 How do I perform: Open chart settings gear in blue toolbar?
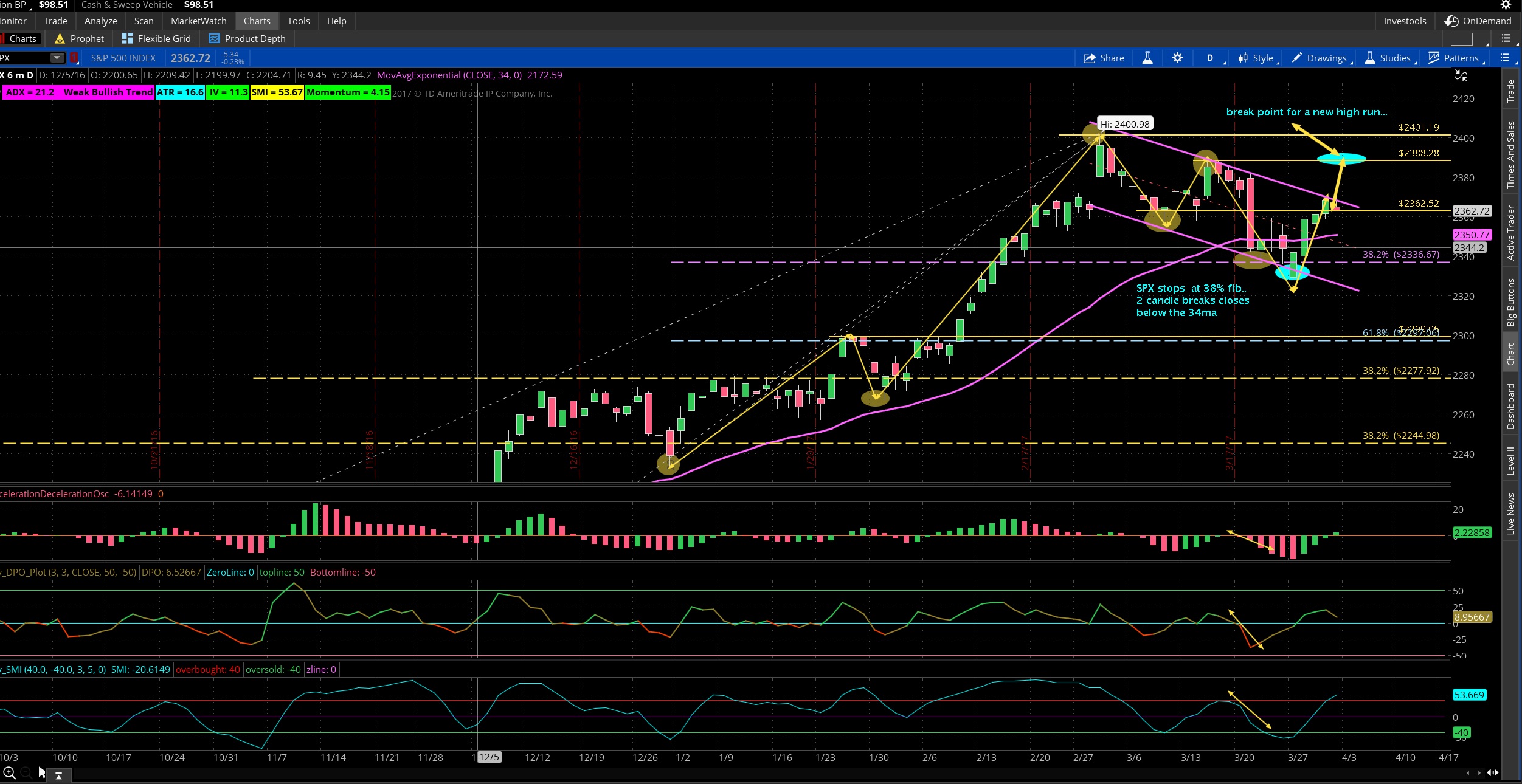tap(1178, 58)
